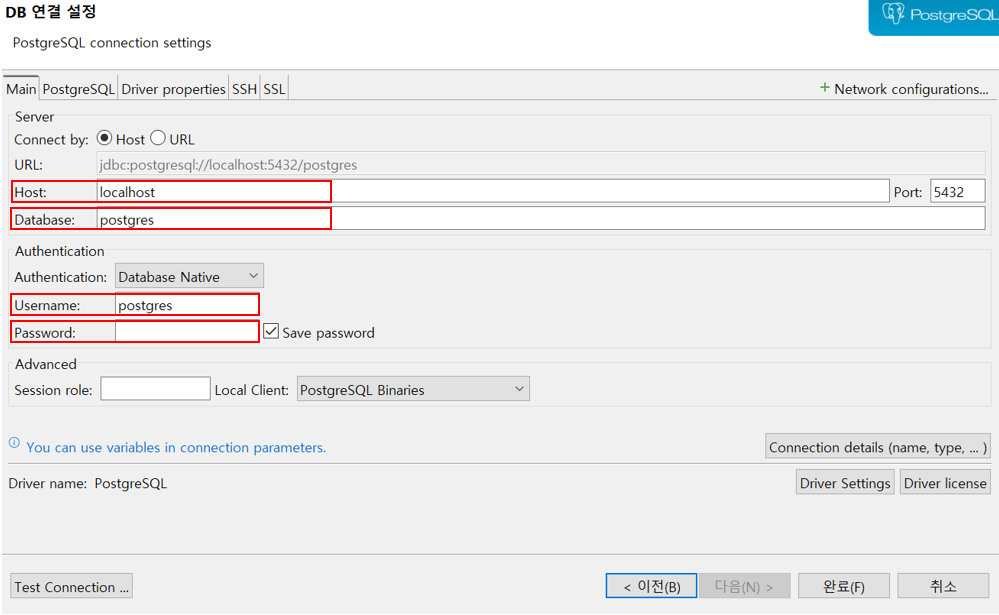Screen dimensions: 999x615
Task: Click Test Connection button
Action: (71, 586)
